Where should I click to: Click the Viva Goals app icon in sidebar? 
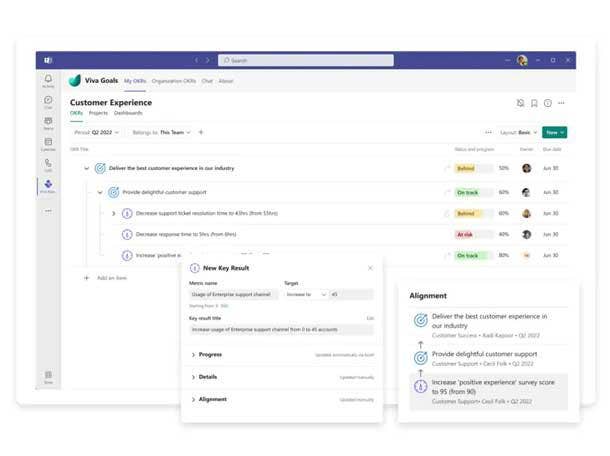(x=48, y=186)
